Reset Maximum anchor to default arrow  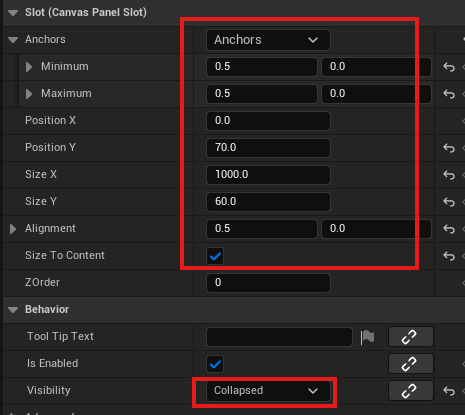click(449, 94)
